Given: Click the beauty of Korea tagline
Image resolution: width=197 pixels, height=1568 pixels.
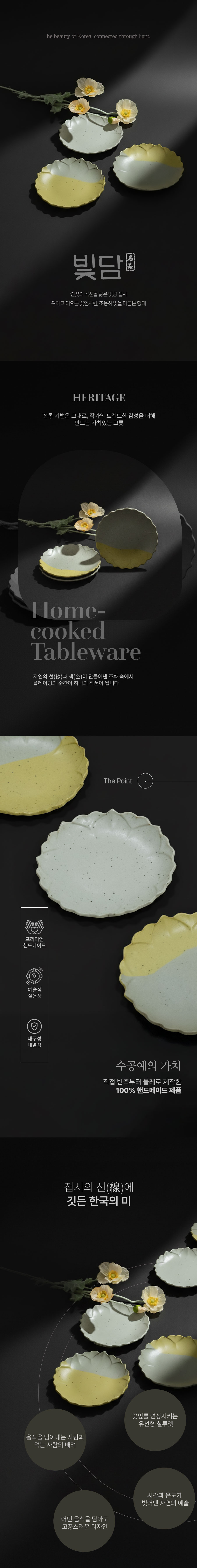Looking at the screenshot, I should [x=98, y=36].
